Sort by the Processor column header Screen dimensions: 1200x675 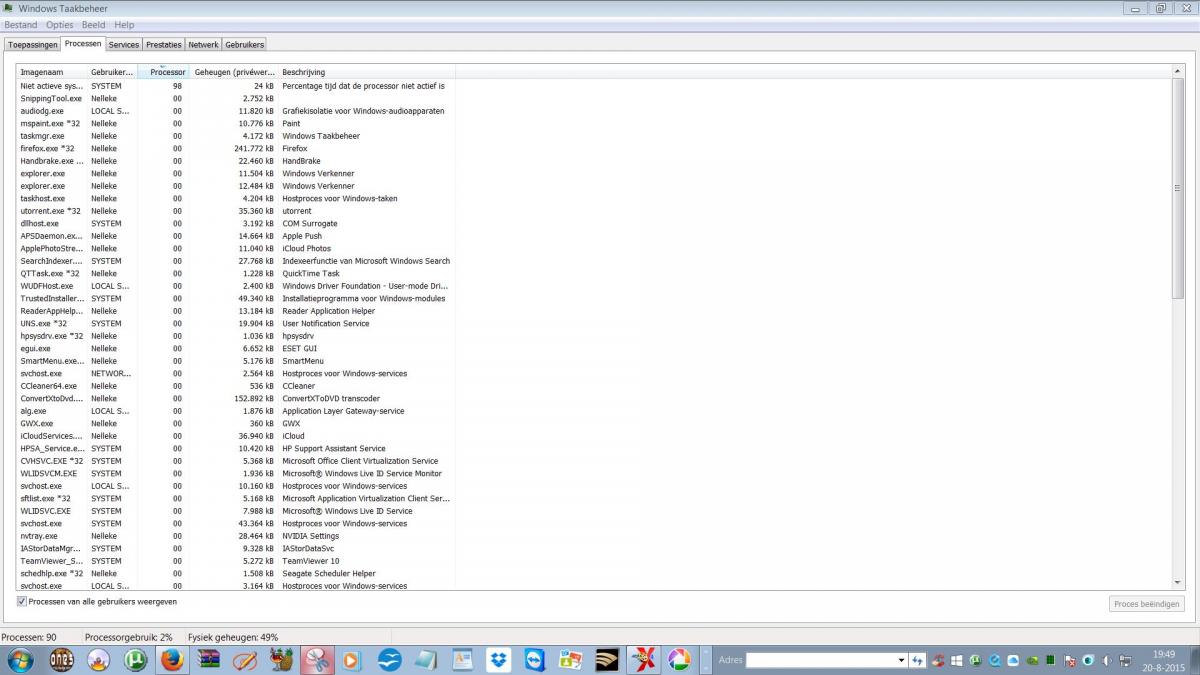(163, 72)
